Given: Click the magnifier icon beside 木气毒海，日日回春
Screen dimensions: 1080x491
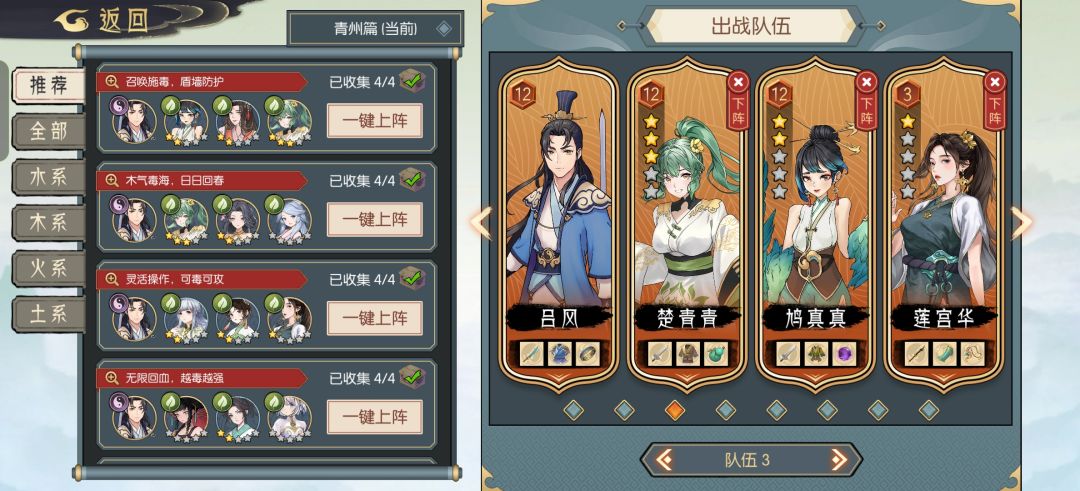Looking at the screenshot, I should 112,181.
